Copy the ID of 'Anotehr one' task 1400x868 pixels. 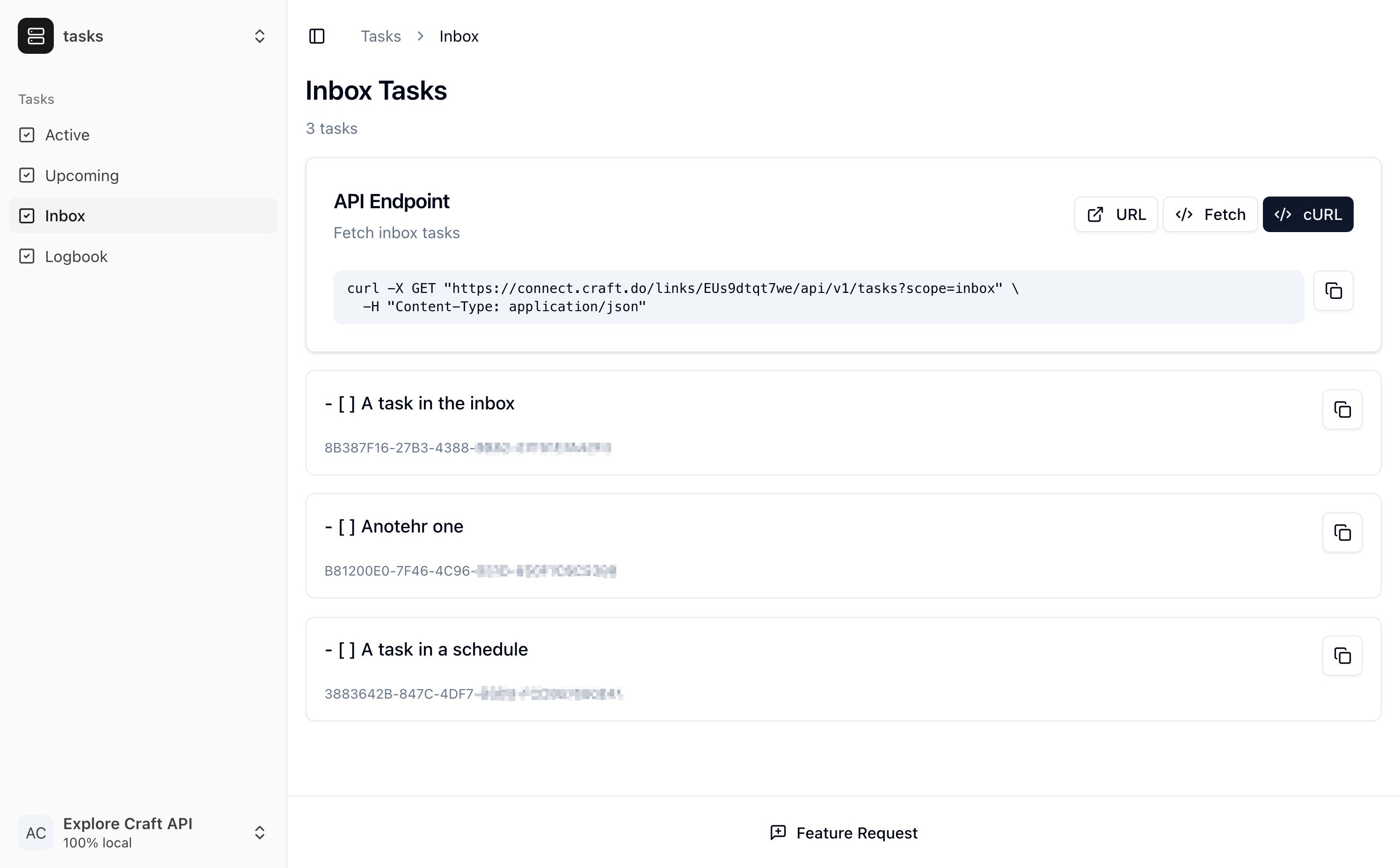(x=1342, y=532)
